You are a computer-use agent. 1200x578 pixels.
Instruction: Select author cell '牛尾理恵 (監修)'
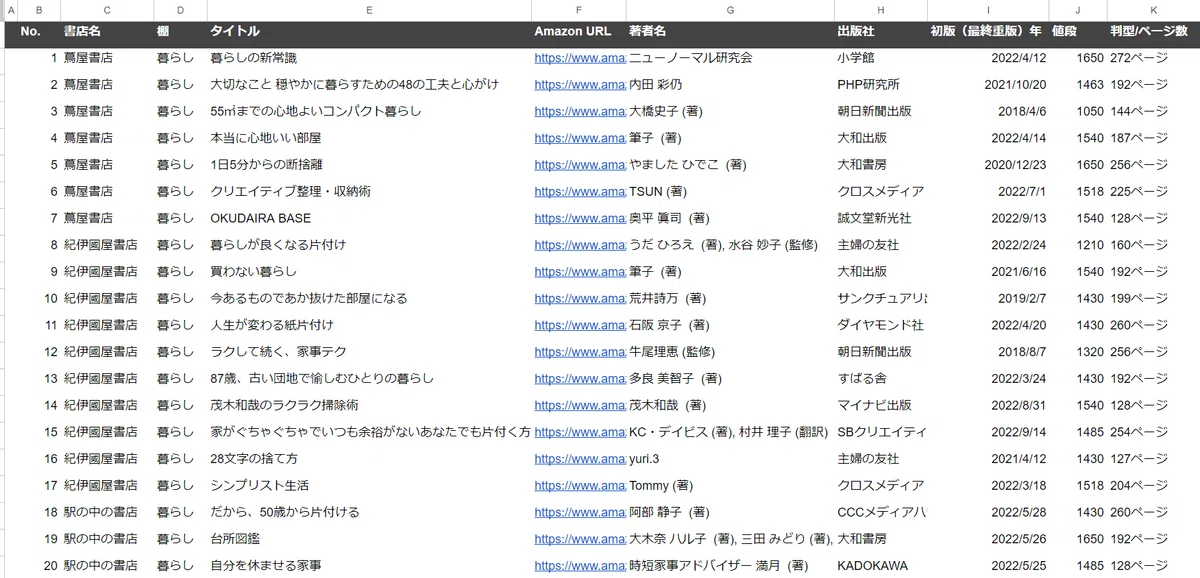[x=730, y=352]
